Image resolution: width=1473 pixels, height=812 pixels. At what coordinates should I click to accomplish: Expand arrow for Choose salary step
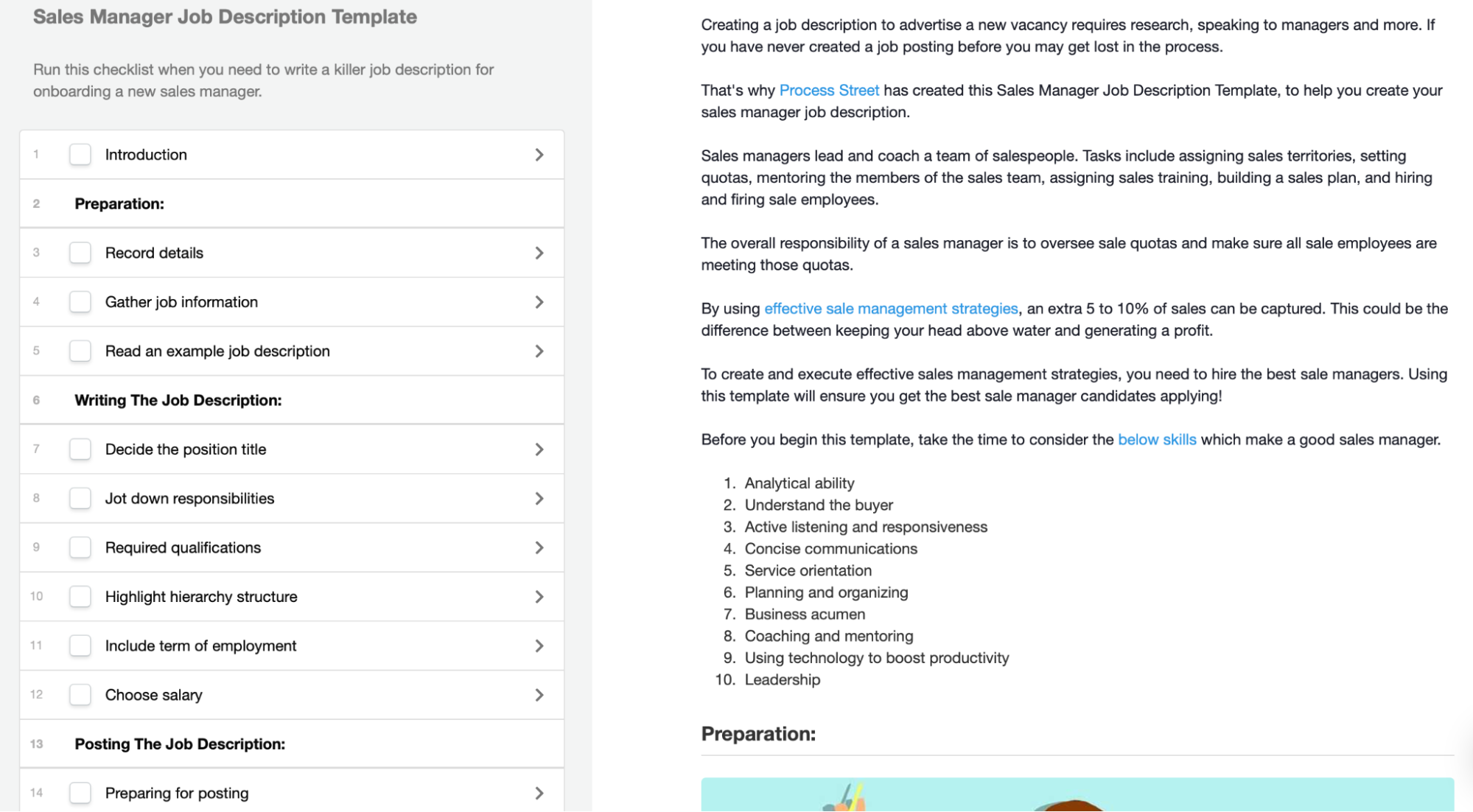(539, 695)
